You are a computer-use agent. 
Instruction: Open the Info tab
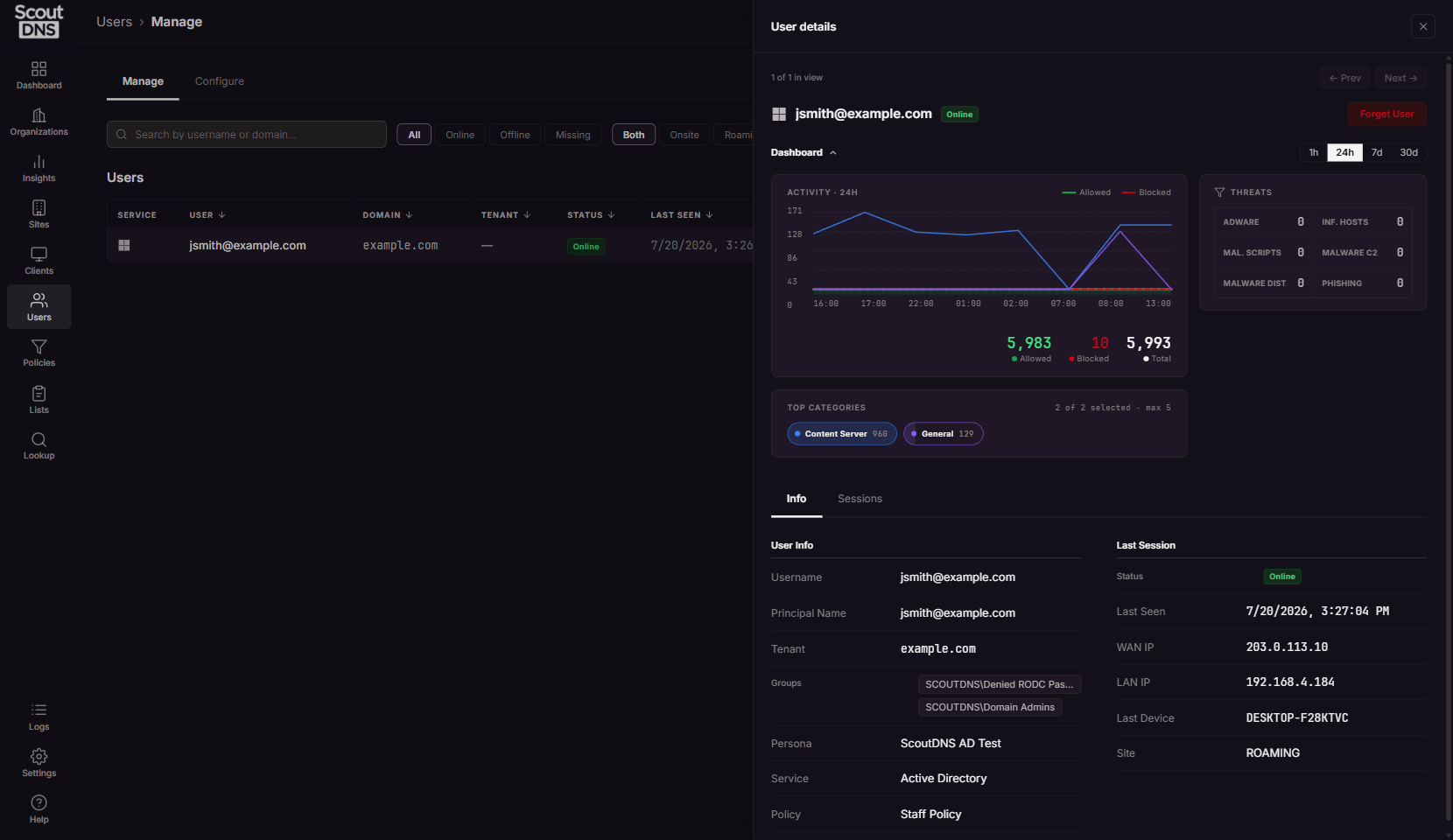click(797, 499)
